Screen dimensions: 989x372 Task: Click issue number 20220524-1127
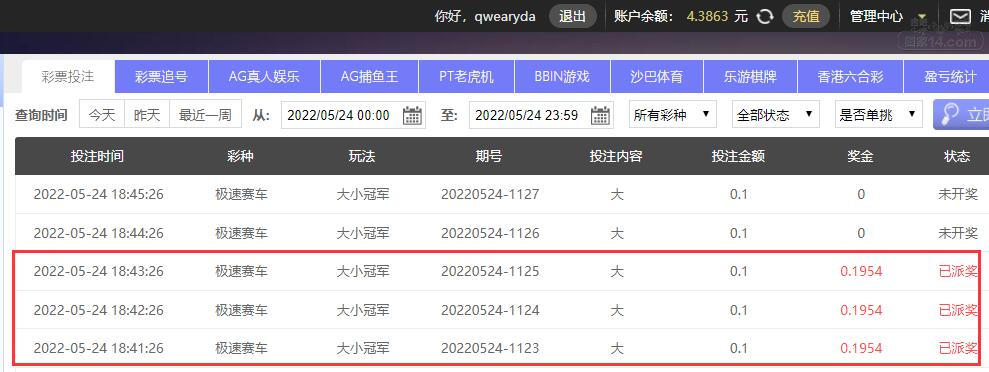coord(490,194)
